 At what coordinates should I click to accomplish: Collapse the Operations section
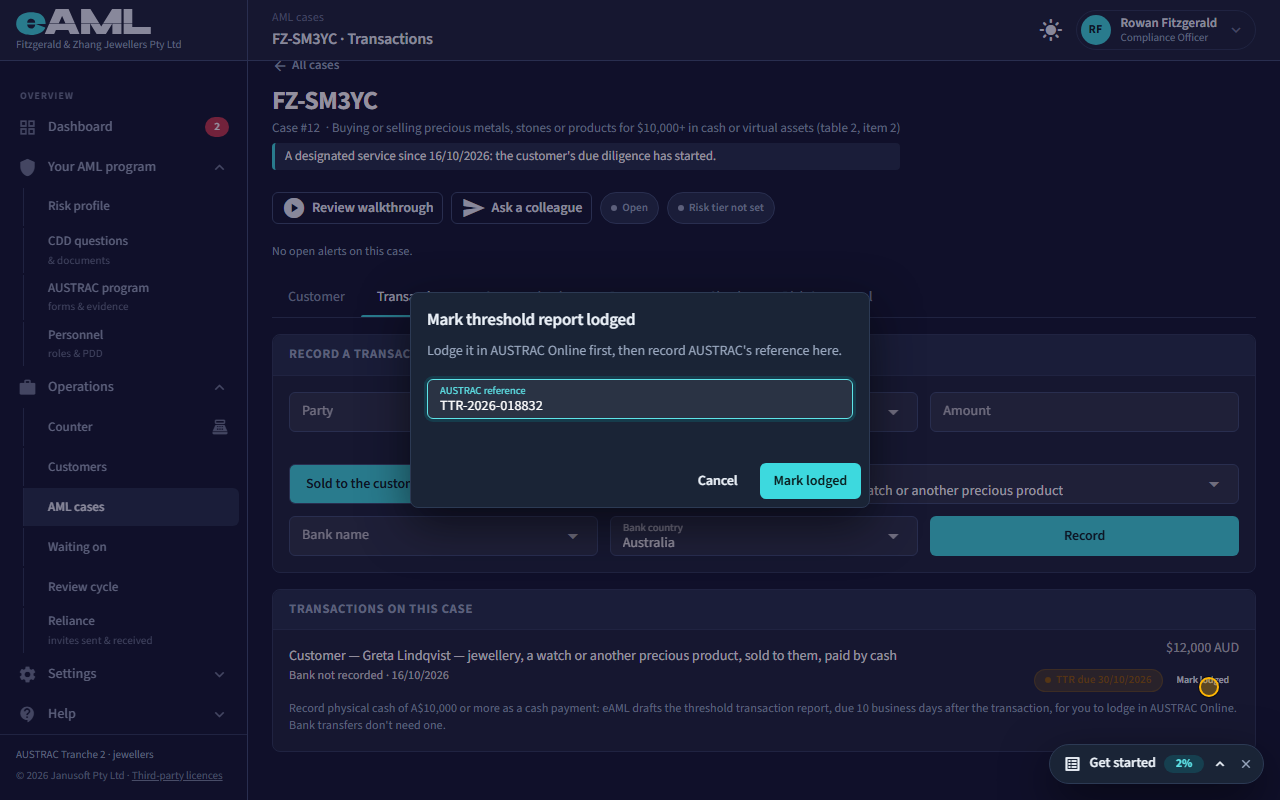click(219, 387)
